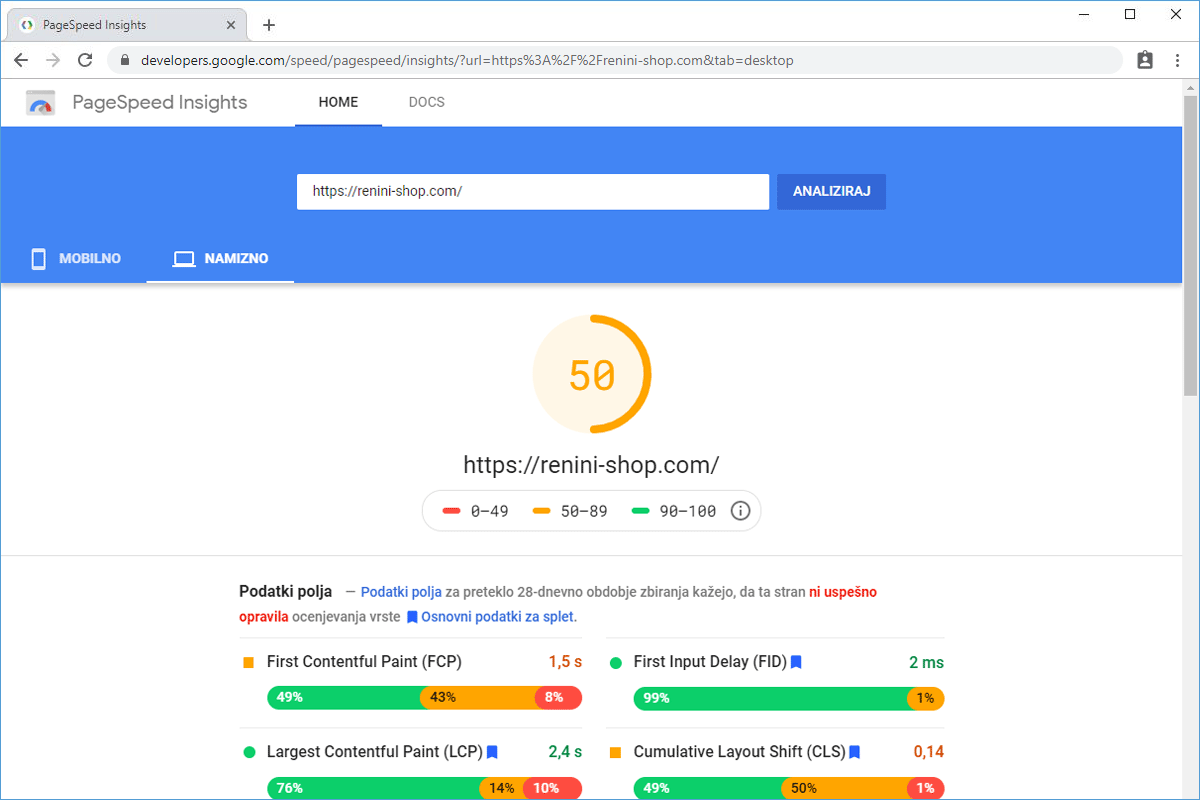Reload the page with browser refresh button

(x=85, y=60)
